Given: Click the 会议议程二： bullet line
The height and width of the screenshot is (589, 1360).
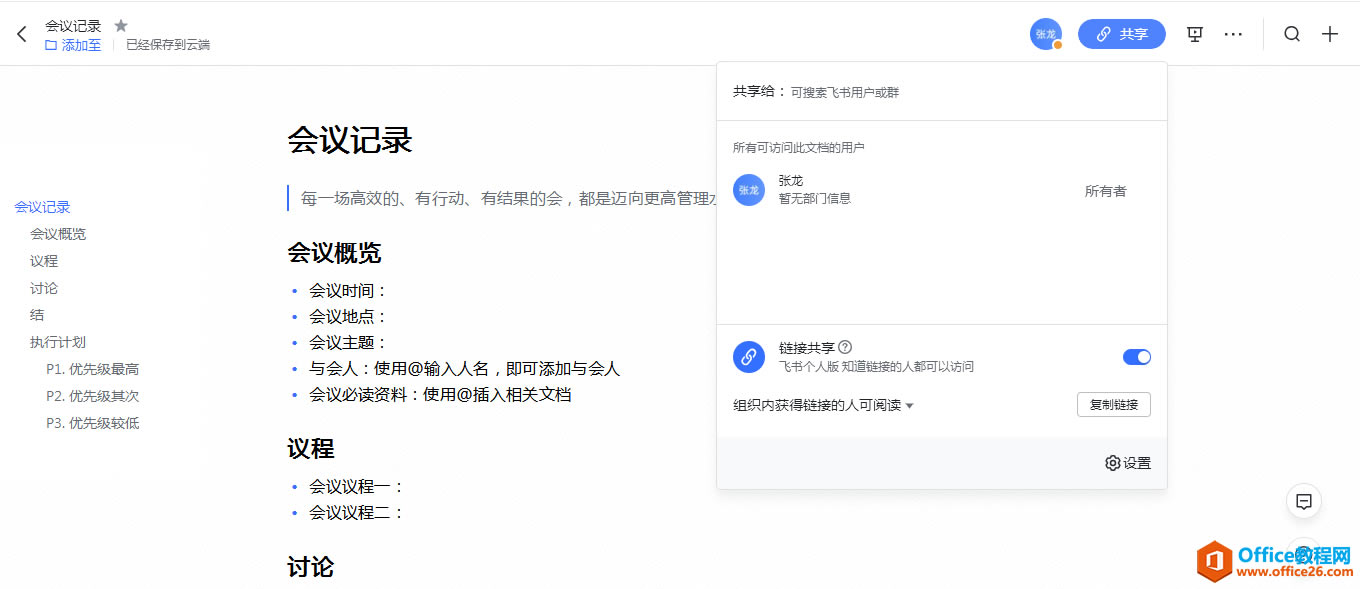Looking at the screenshot, I should coord(357,513).
